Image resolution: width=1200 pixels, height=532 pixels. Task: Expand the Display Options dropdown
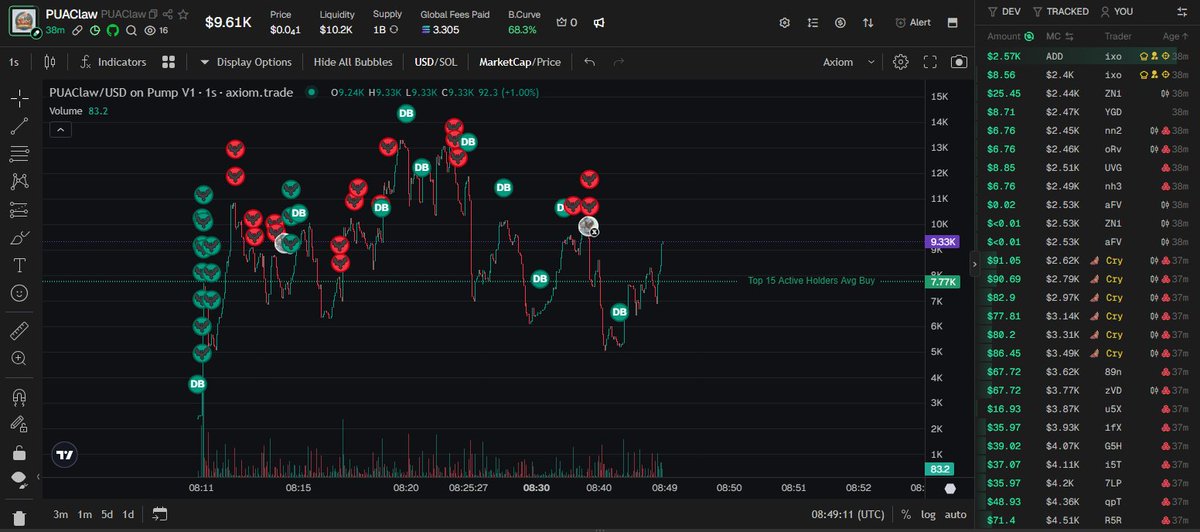(x=246, y=62)
